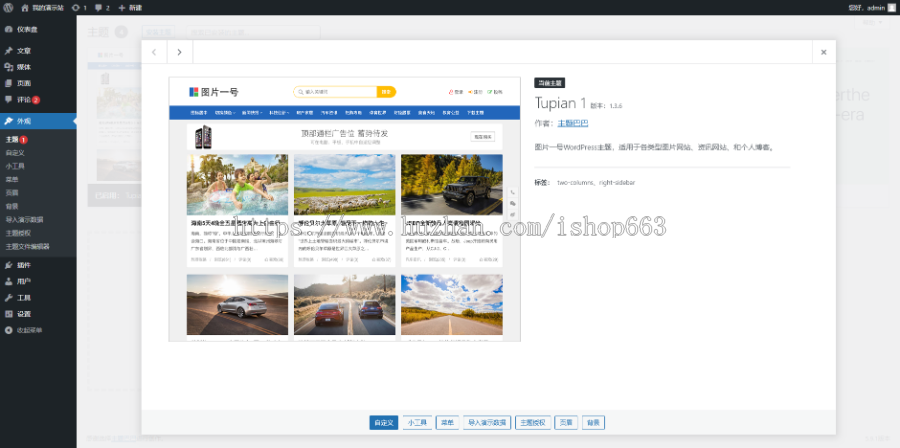Image resolution: width=900 pixels, height=448 pixels.
Task: Open the author link 主题巴巴
Action: pyautogui.click(x=573, y=123)
